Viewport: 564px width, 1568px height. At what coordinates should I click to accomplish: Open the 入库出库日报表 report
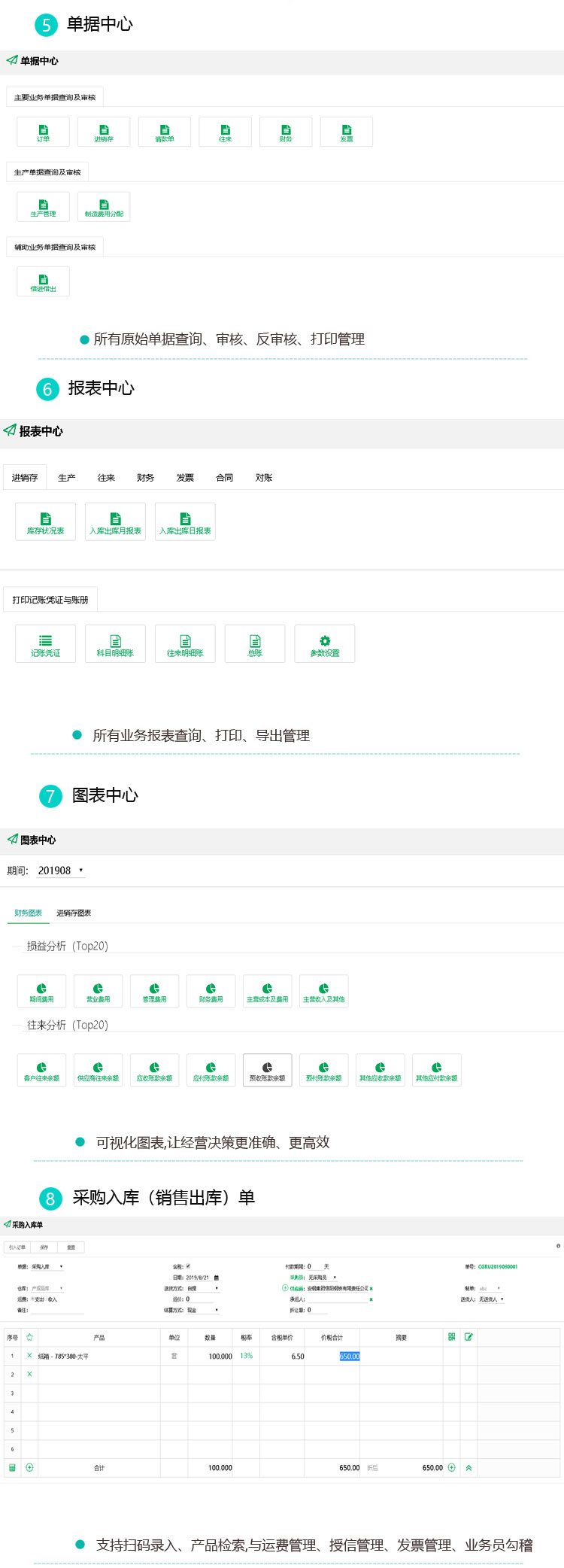click(185, 522)
